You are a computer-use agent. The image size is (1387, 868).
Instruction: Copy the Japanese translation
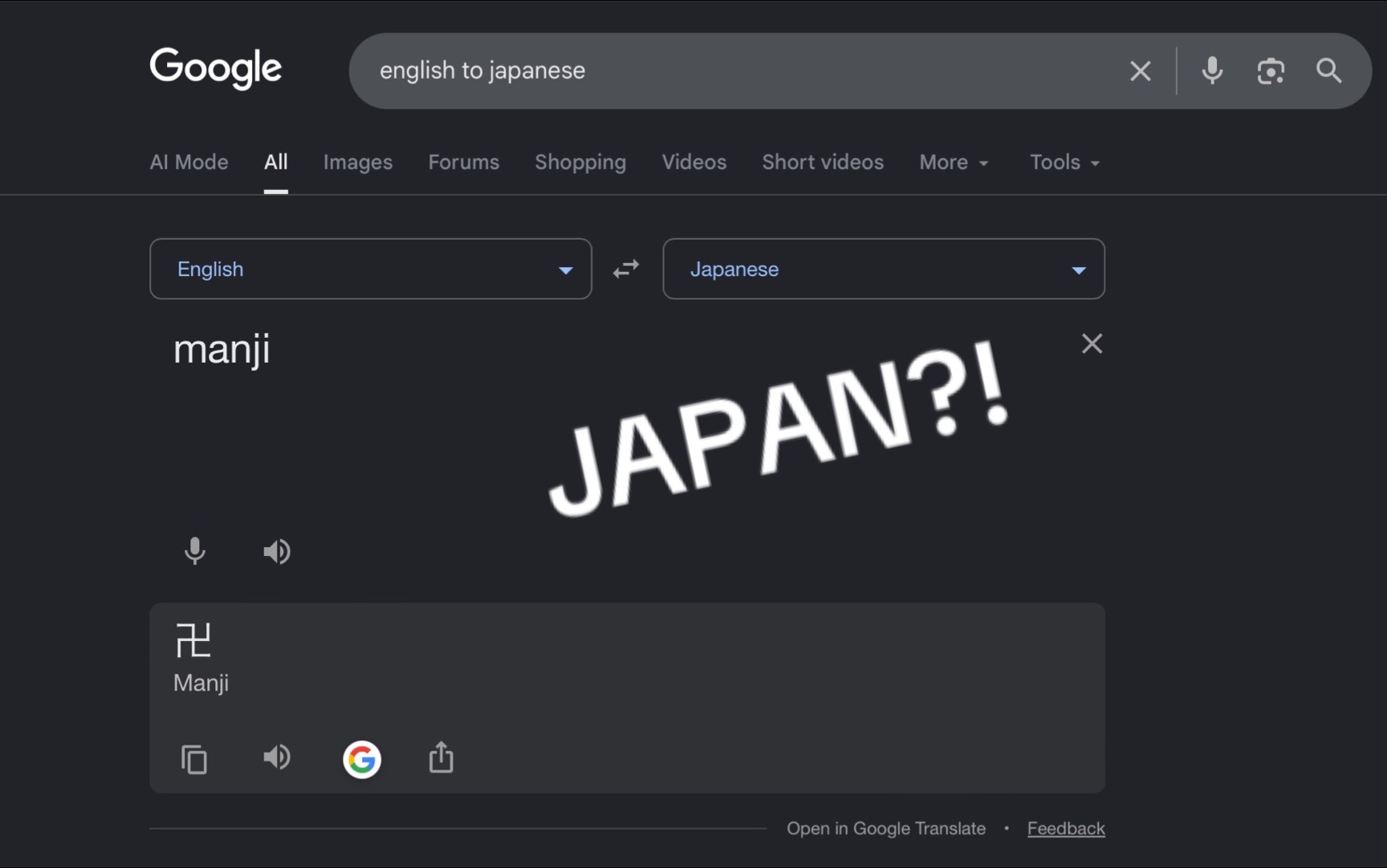click(194, 759)
